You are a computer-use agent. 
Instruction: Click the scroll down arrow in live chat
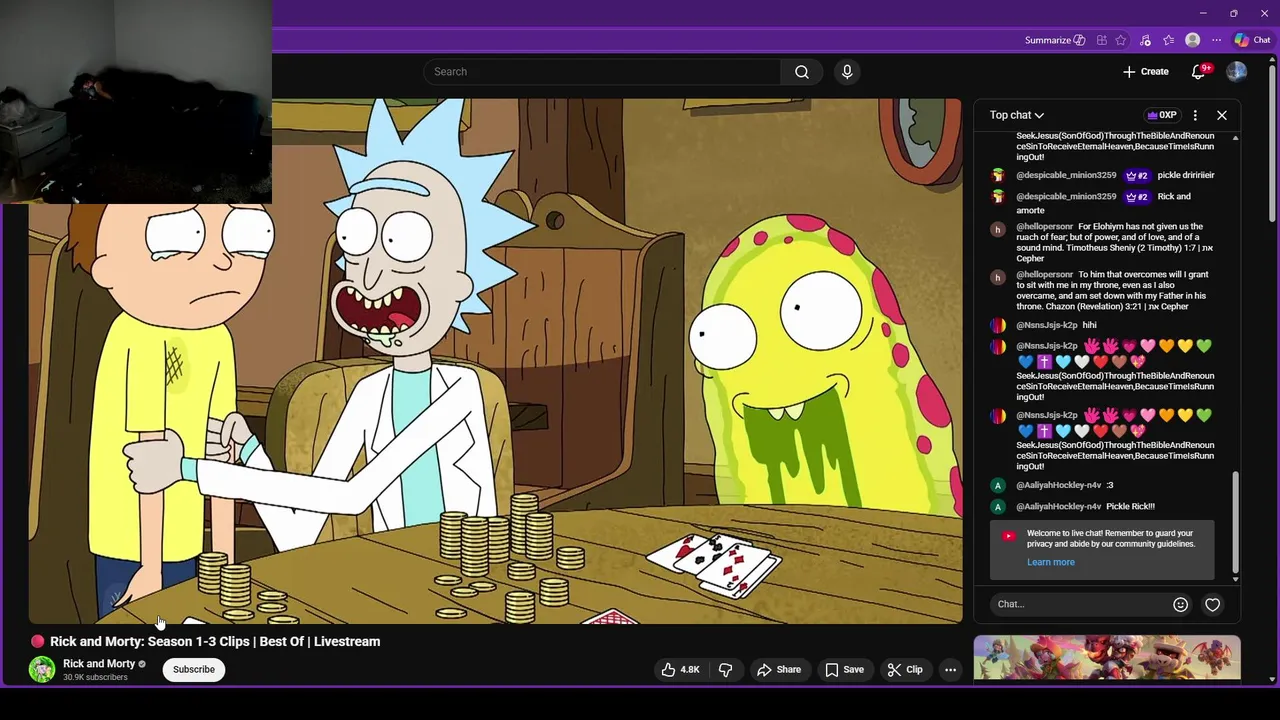[x=1235, y=579]
